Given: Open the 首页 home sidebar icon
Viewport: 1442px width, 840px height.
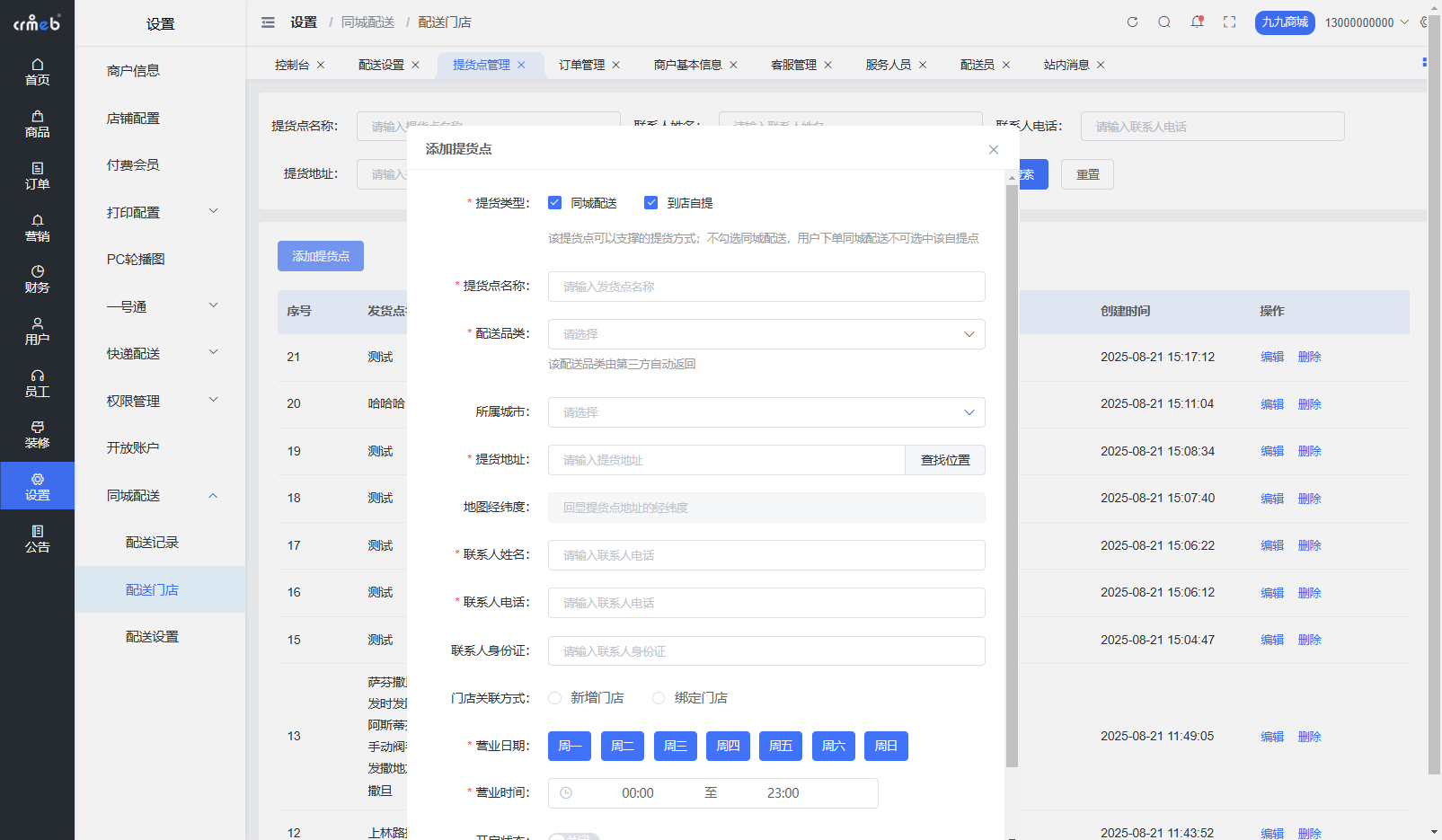Looking at the screenshot, I should click(x=37, y=72).
